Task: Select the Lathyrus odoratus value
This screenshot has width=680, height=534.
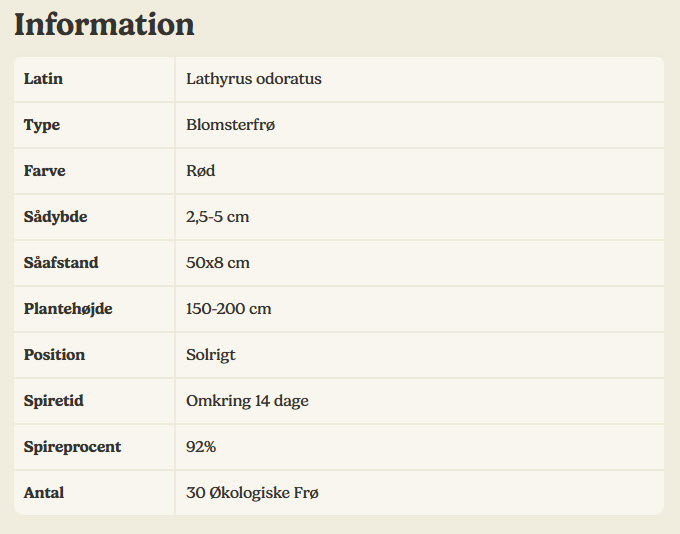Action: [254, 79]
